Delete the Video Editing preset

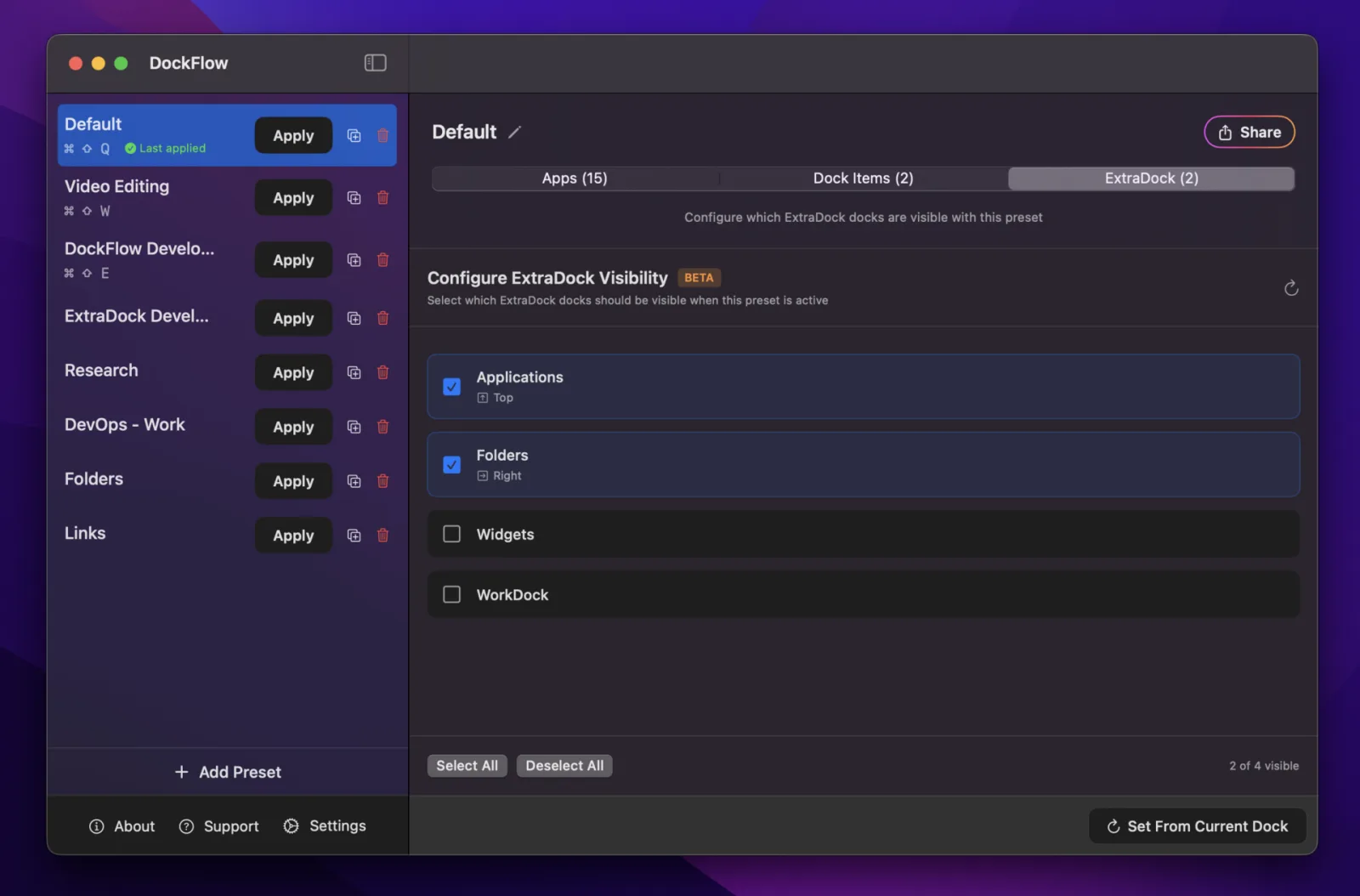[x=382, y=197]
